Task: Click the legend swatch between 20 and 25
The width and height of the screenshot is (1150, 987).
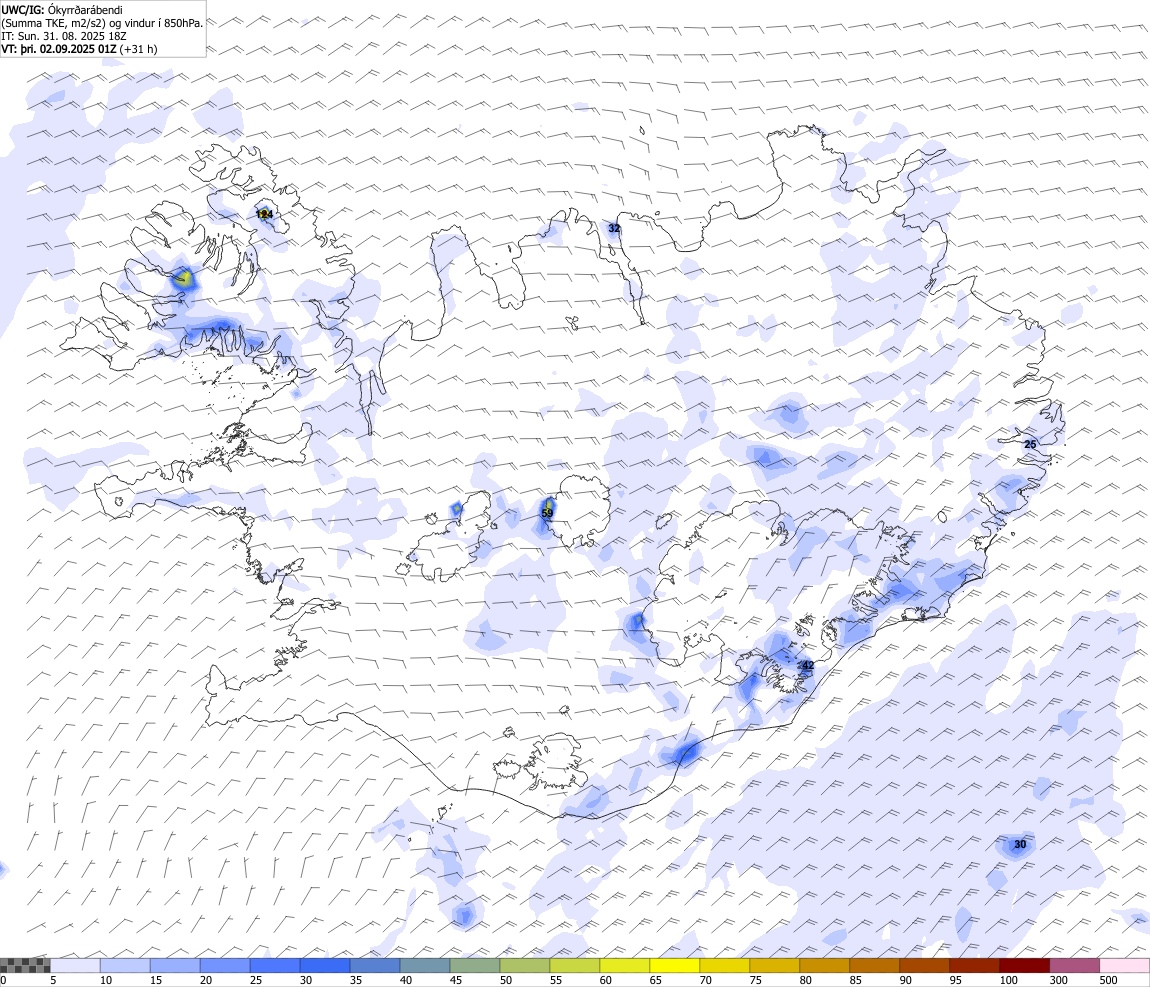Action: point(224,965)
